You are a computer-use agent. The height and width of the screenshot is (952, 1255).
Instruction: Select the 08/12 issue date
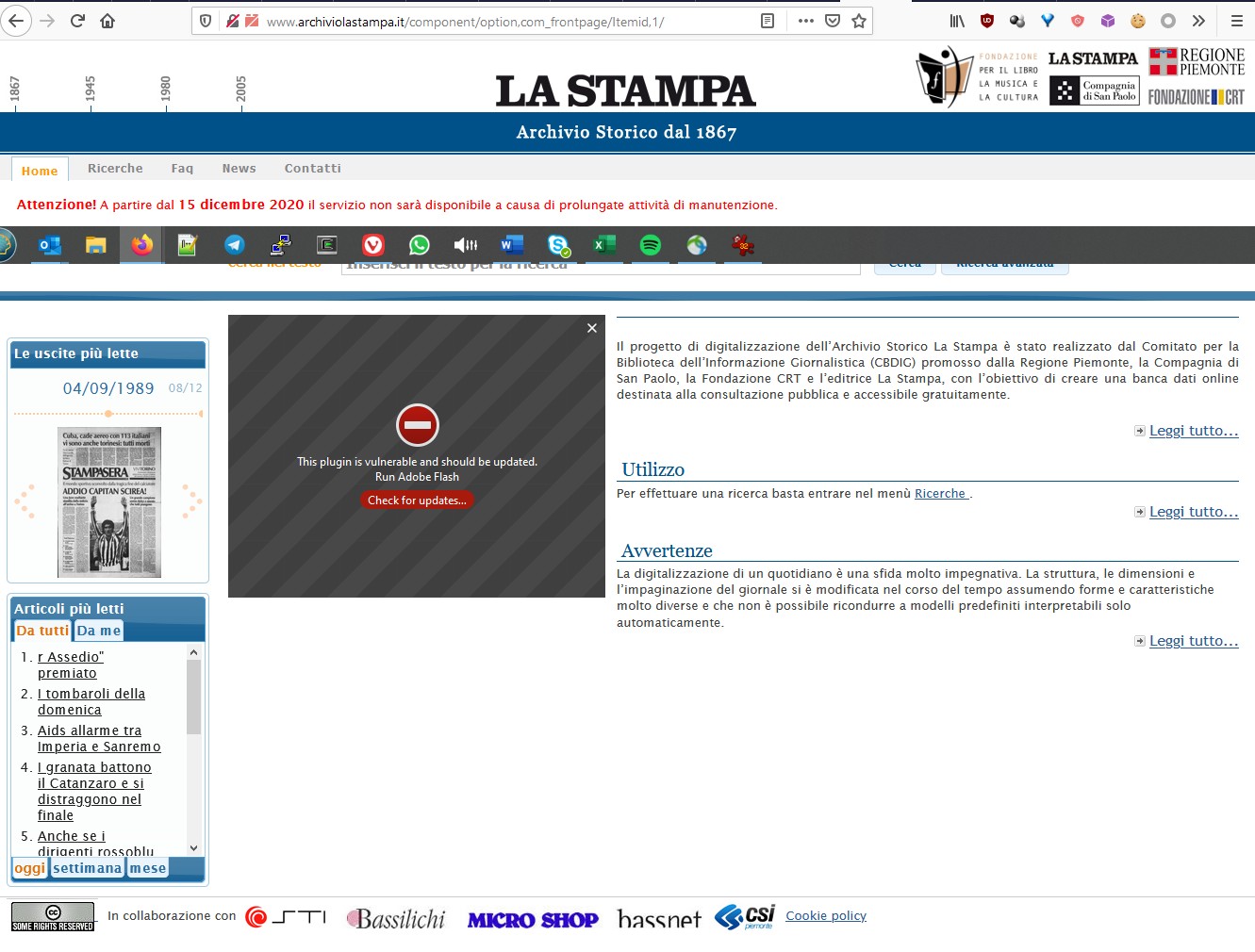pos(185,388)
